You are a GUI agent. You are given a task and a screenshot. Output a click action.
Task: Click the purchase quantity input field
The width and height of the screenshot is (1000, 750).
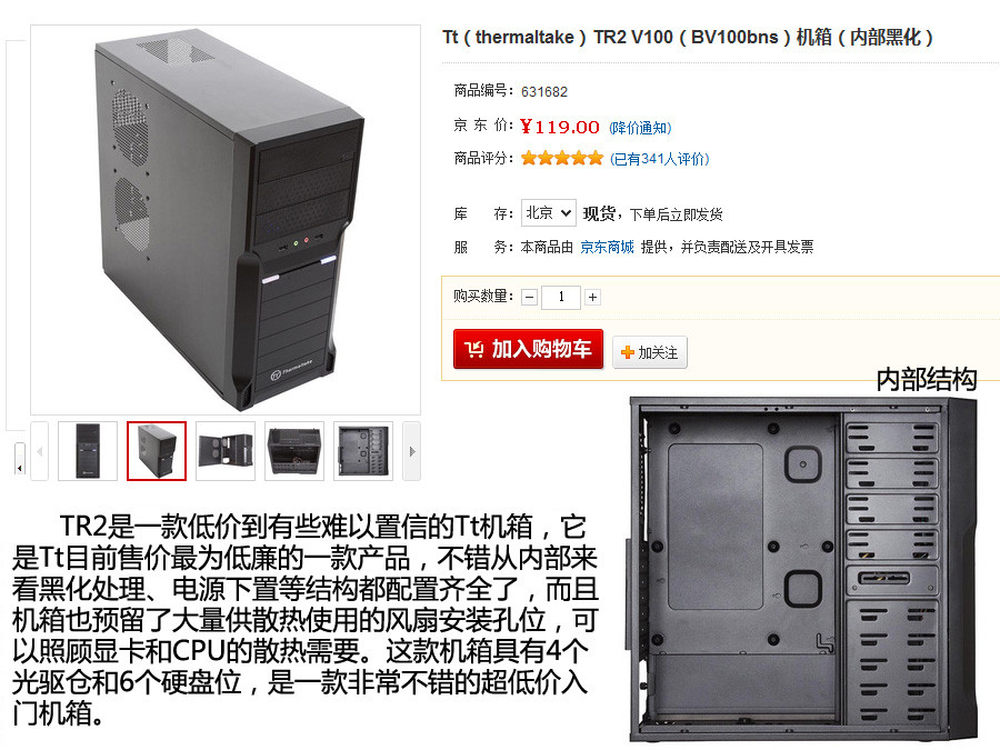pos(561,297)
